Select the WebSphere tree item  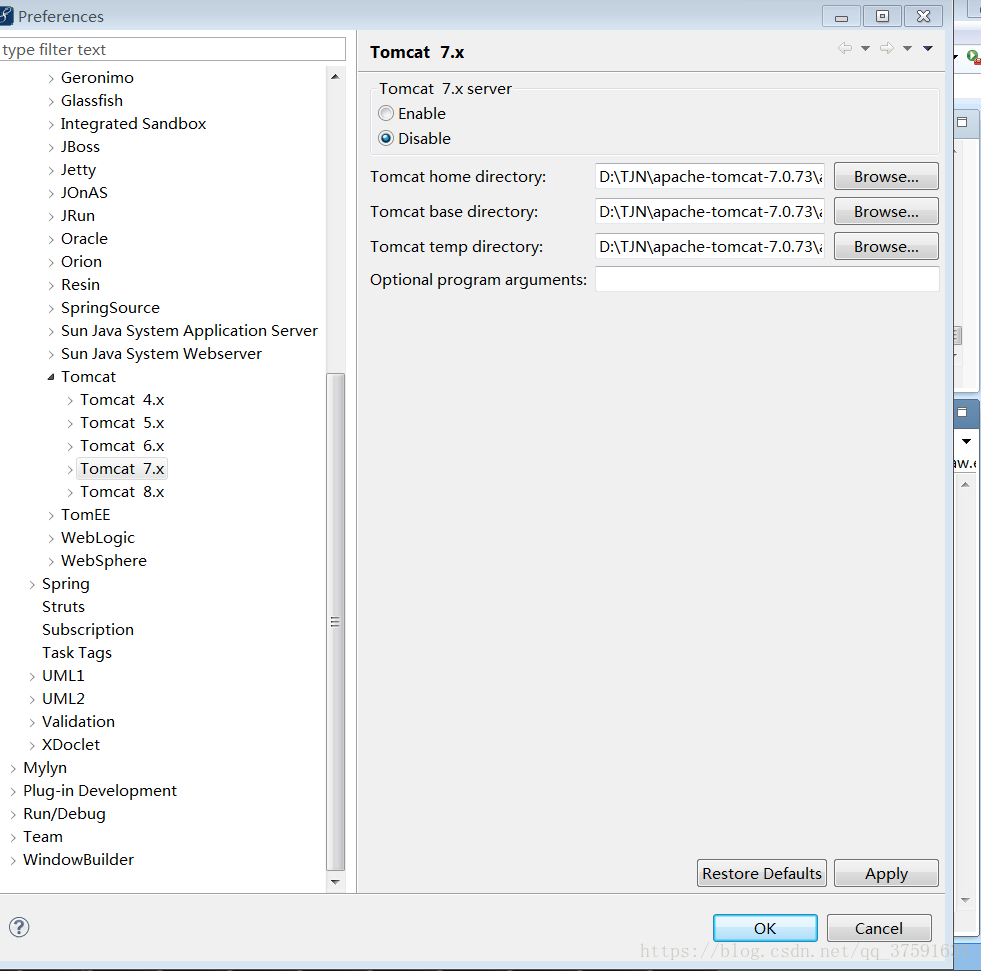click(104, 561)
